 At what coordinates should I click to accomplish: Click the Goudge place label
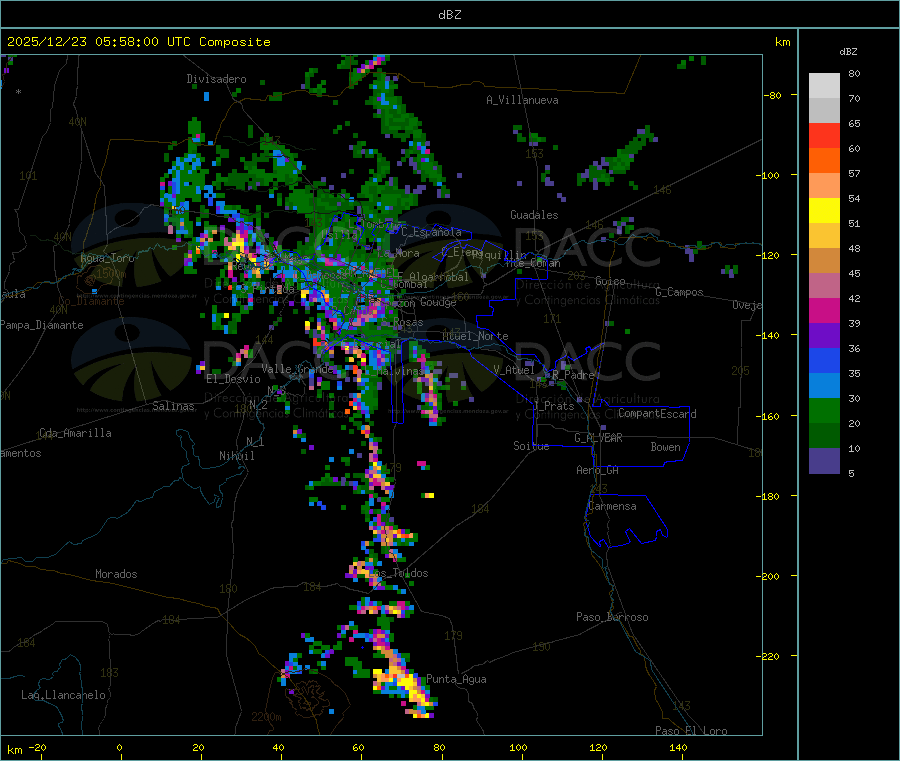pyautogui.click(x=438, y=302)
